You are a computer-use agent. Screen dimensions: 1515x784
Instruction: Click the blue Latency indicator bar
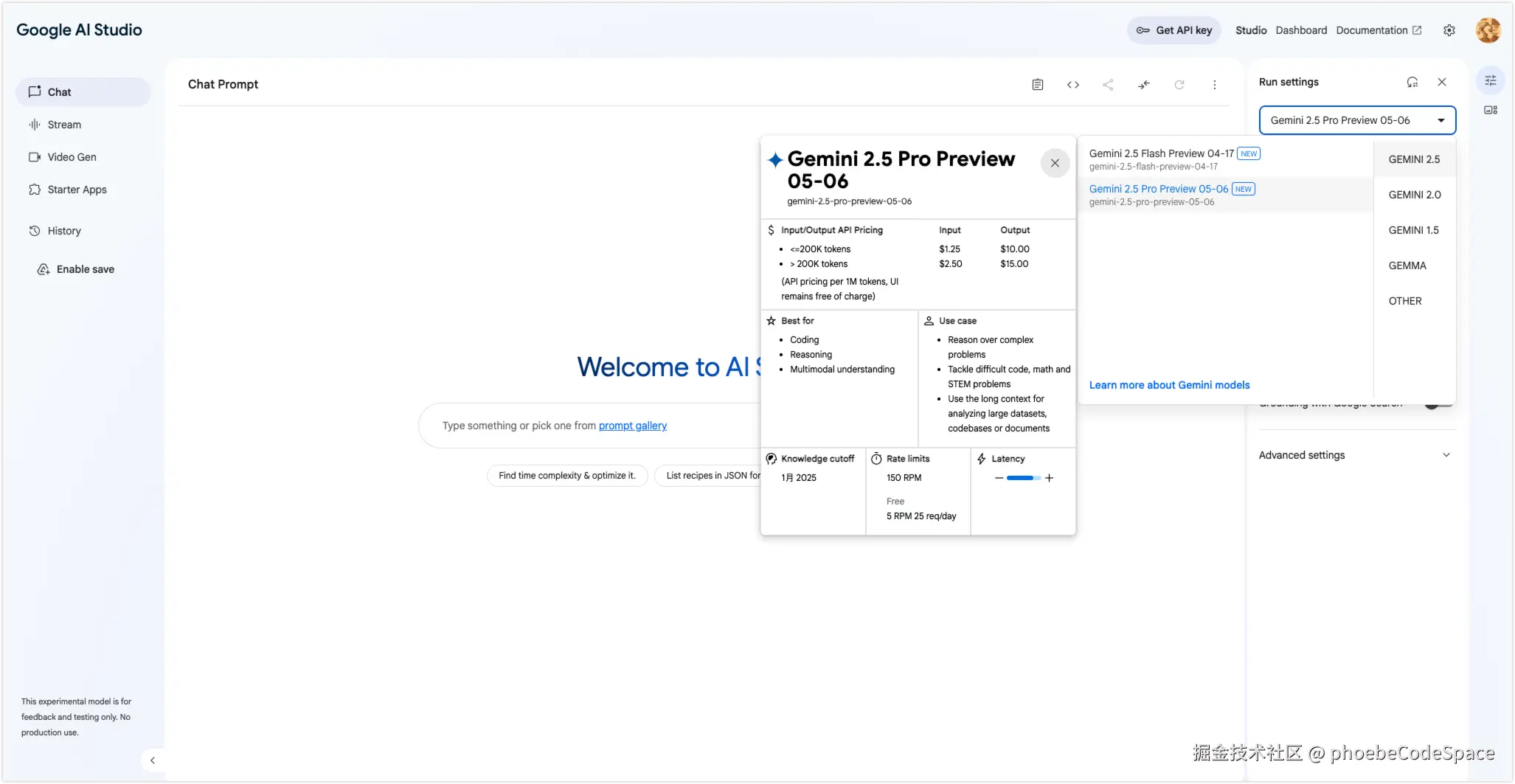point(1024,478)
